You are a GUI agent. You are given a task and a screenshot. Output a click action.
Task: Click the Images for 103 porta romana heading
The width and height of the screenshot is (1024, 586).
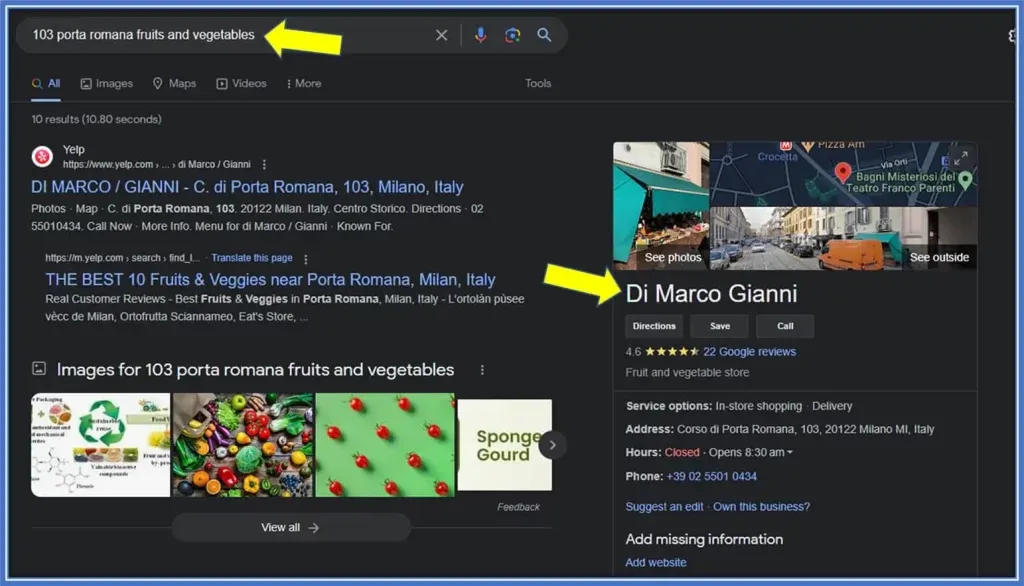click(x=255, y=370)
